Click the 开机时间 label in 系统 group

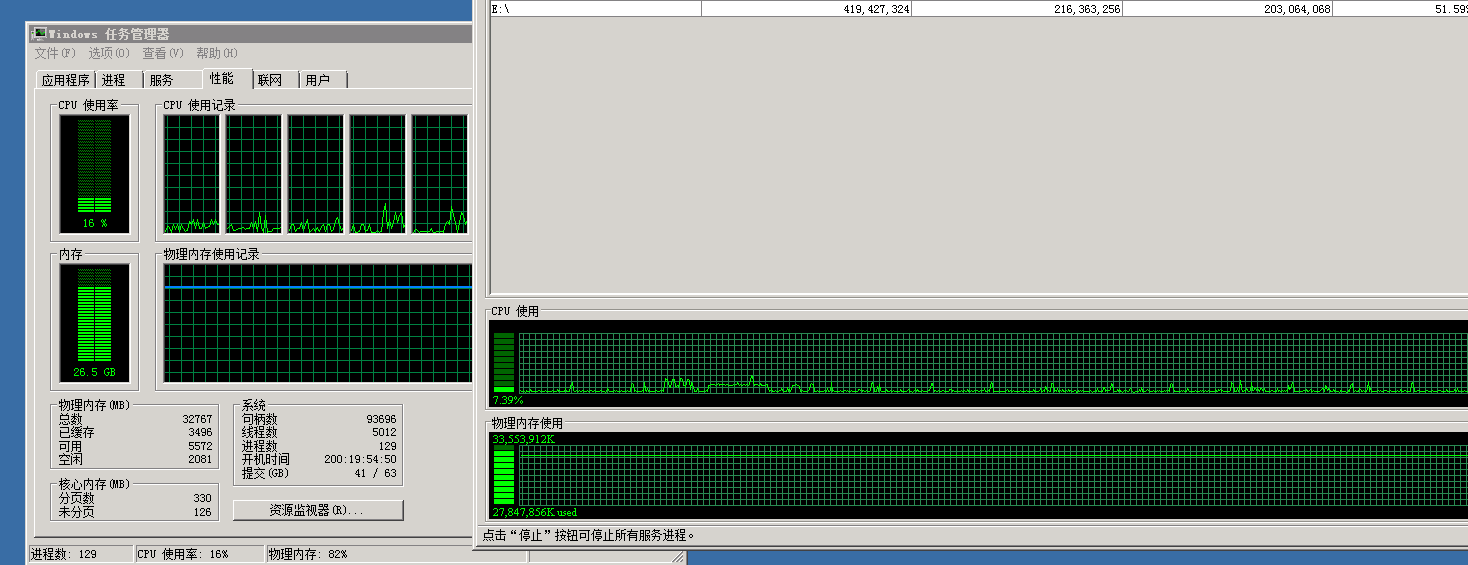[x=266, y=459]
